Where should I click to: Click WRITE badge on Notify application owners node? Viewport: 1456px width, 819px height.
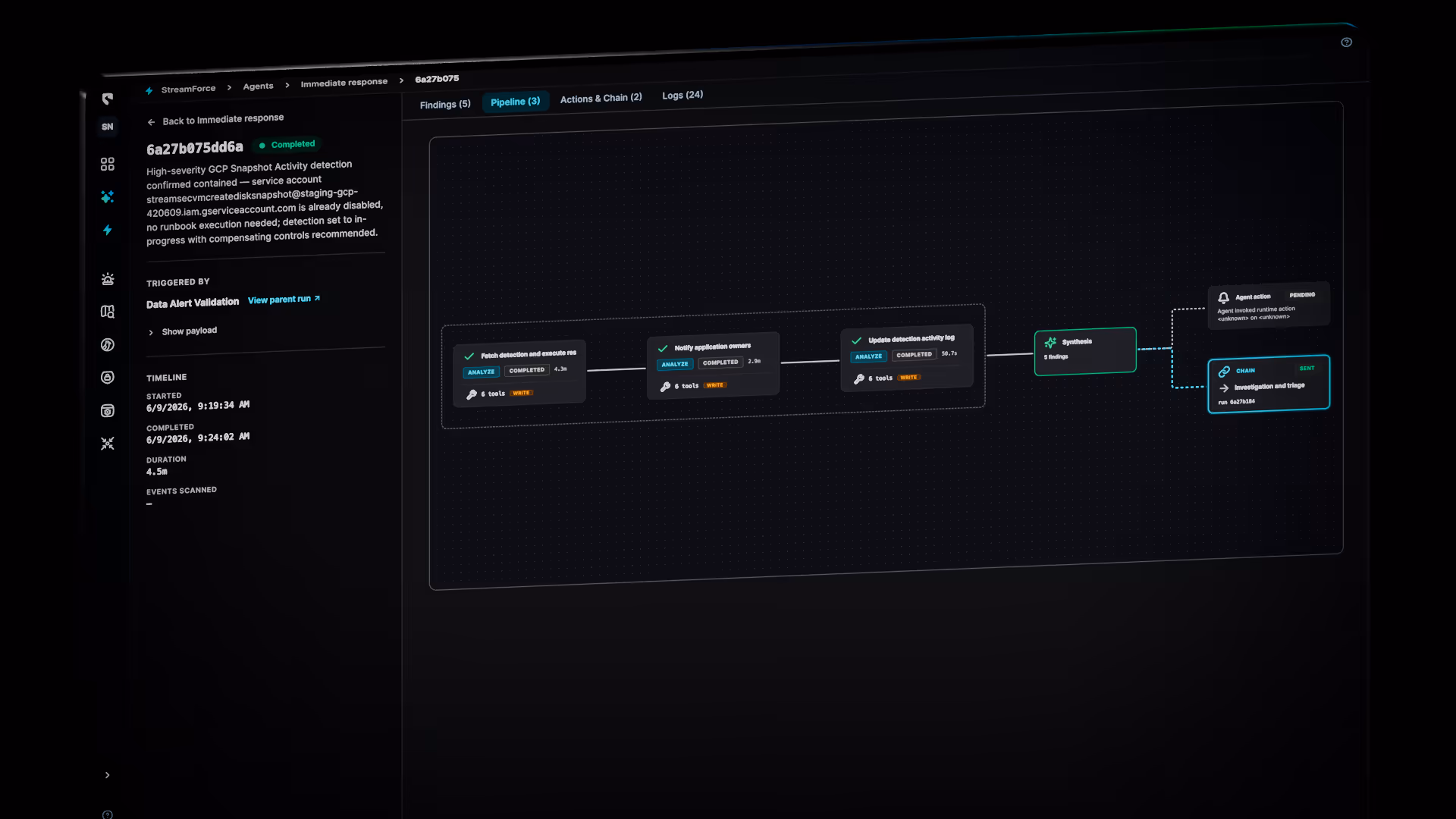point(715,385)
